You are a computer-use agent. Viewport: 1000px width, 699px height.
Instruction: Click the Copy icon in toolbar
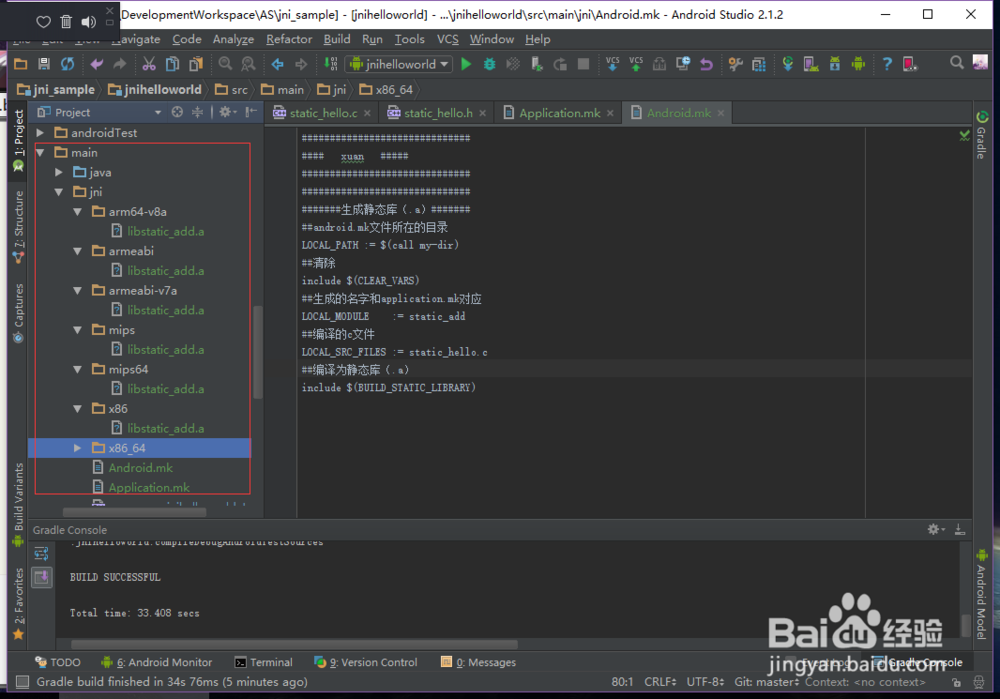click(x=172, y=64)
